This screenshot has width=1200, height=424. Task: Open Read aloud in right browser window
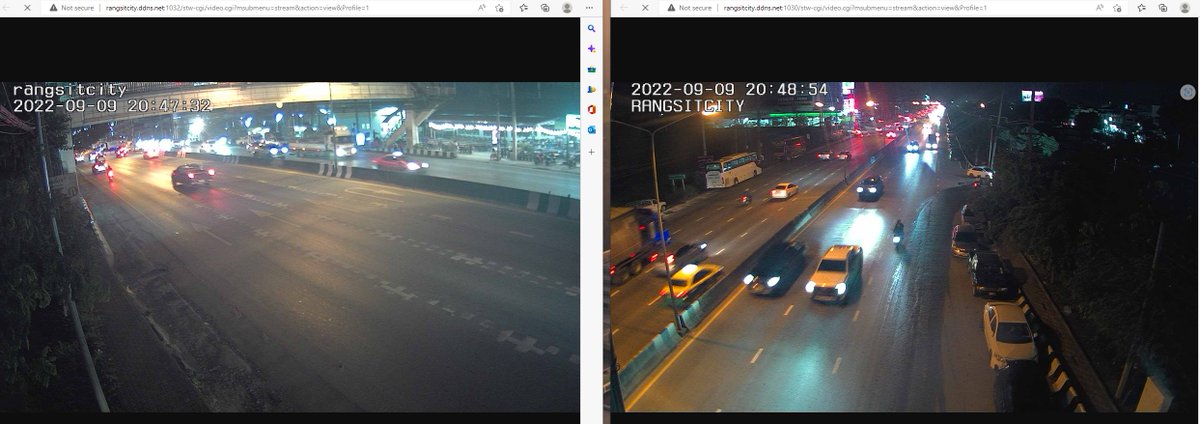point(1101,7)
